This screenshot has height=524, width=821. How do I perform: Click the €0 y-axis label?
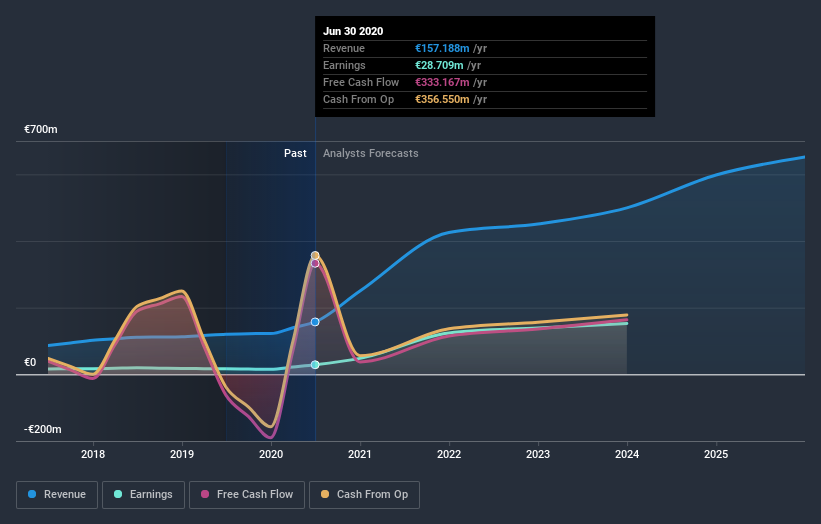[30, 362]
